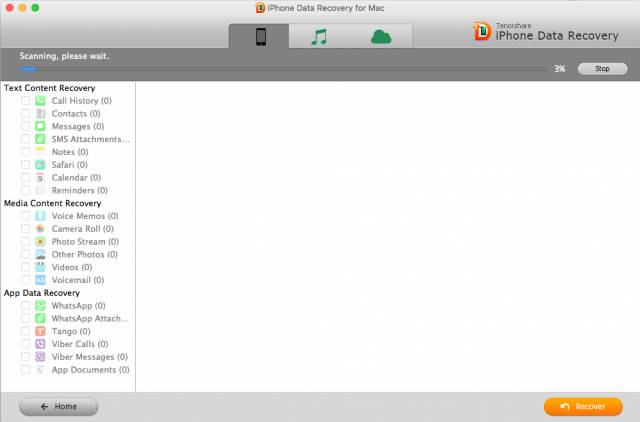Click the Call History phone icon
Image resolution: width=640 pixels, height=422 pixels.
(40, 100)
